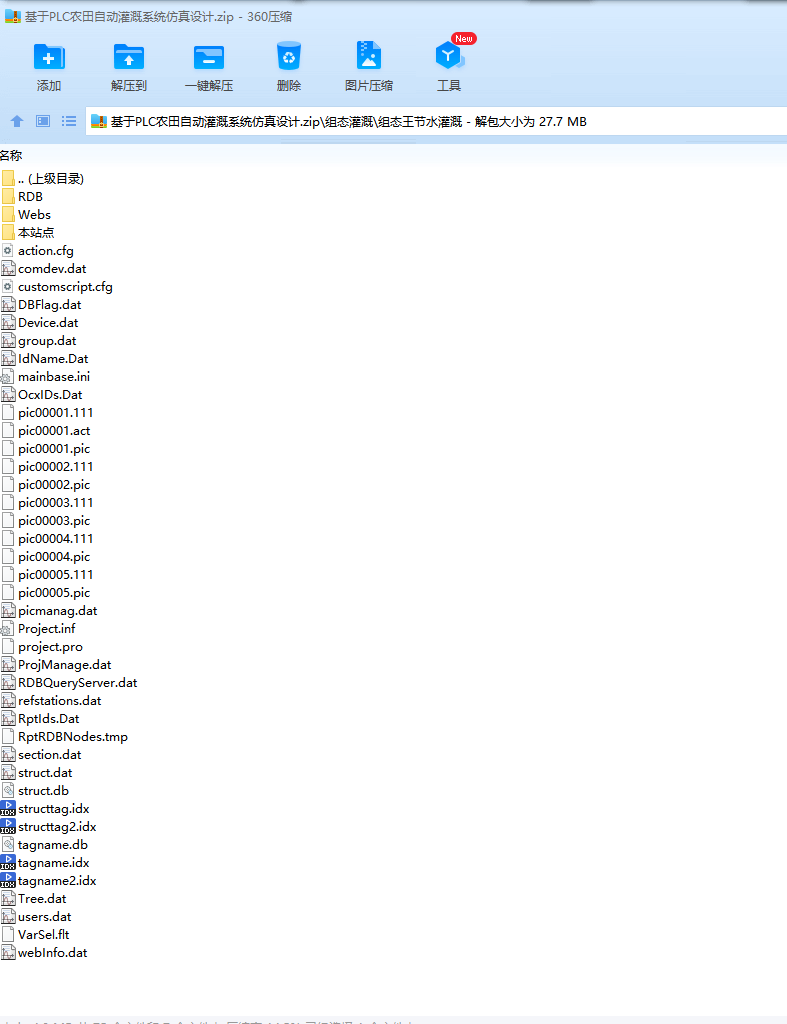Select picmanag.dat file

(57, 611)
